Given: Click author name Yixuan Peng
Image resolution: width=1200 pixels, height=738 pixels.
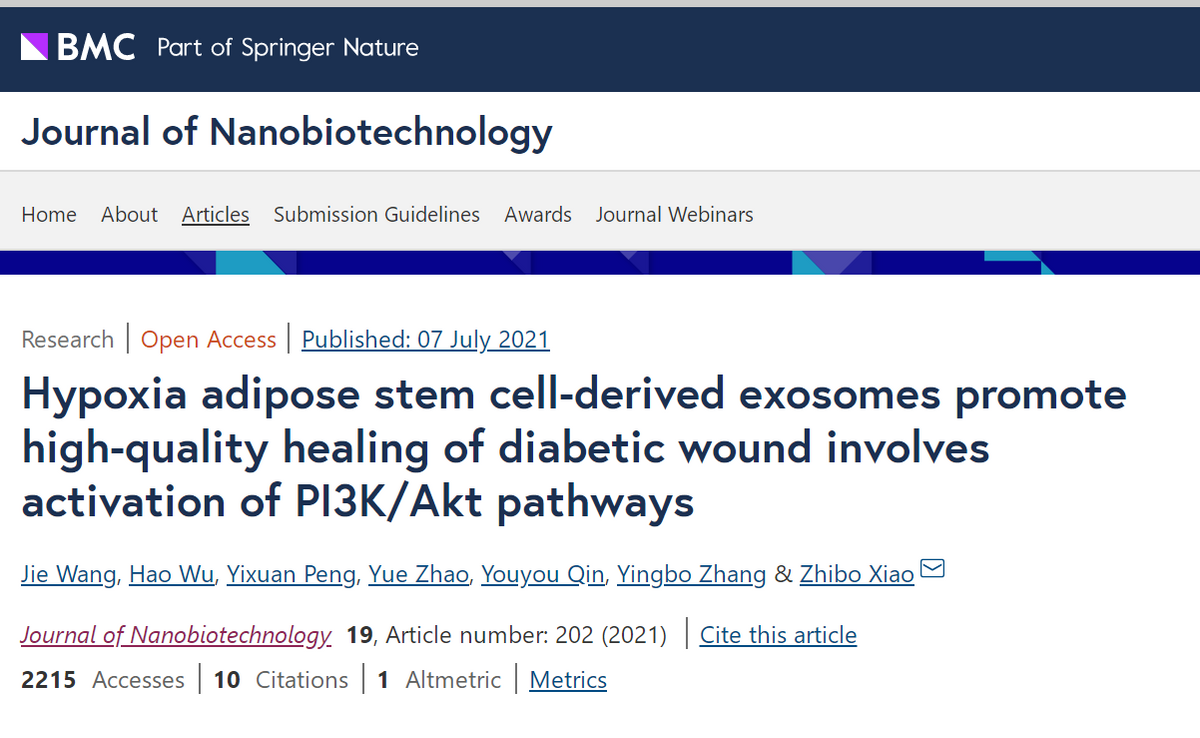Looking at the screenshot, I should click(x=291, y=575).
